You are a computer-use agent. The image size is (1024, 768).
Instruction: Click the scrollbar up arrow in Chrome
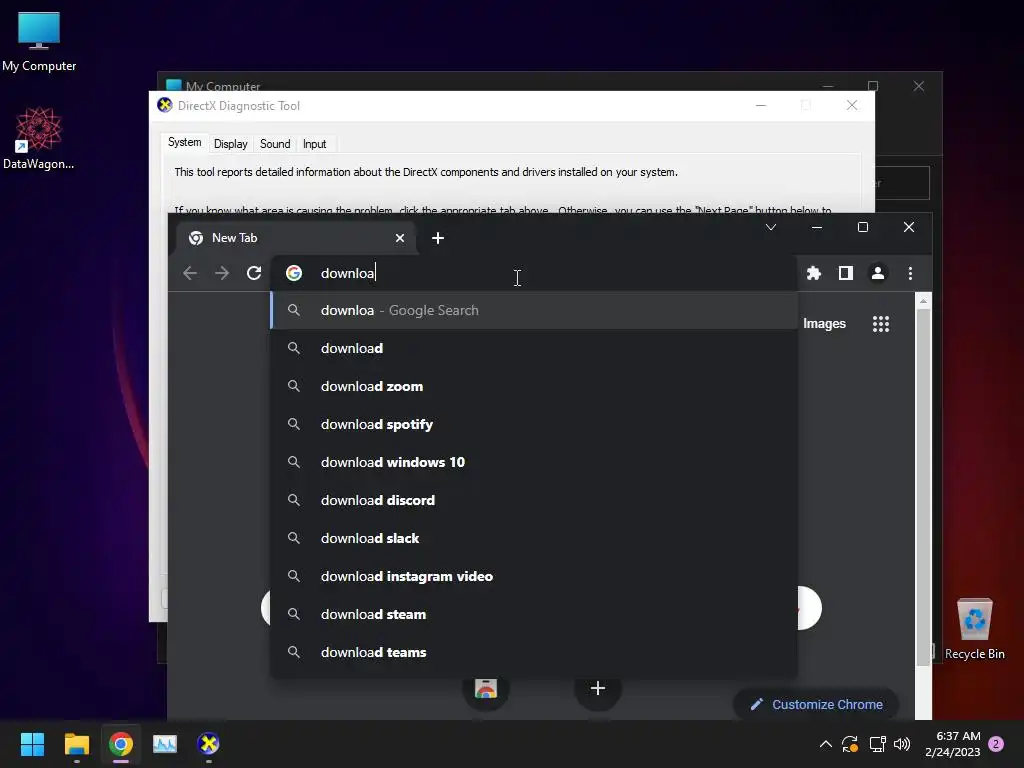[x=923, y=301]
